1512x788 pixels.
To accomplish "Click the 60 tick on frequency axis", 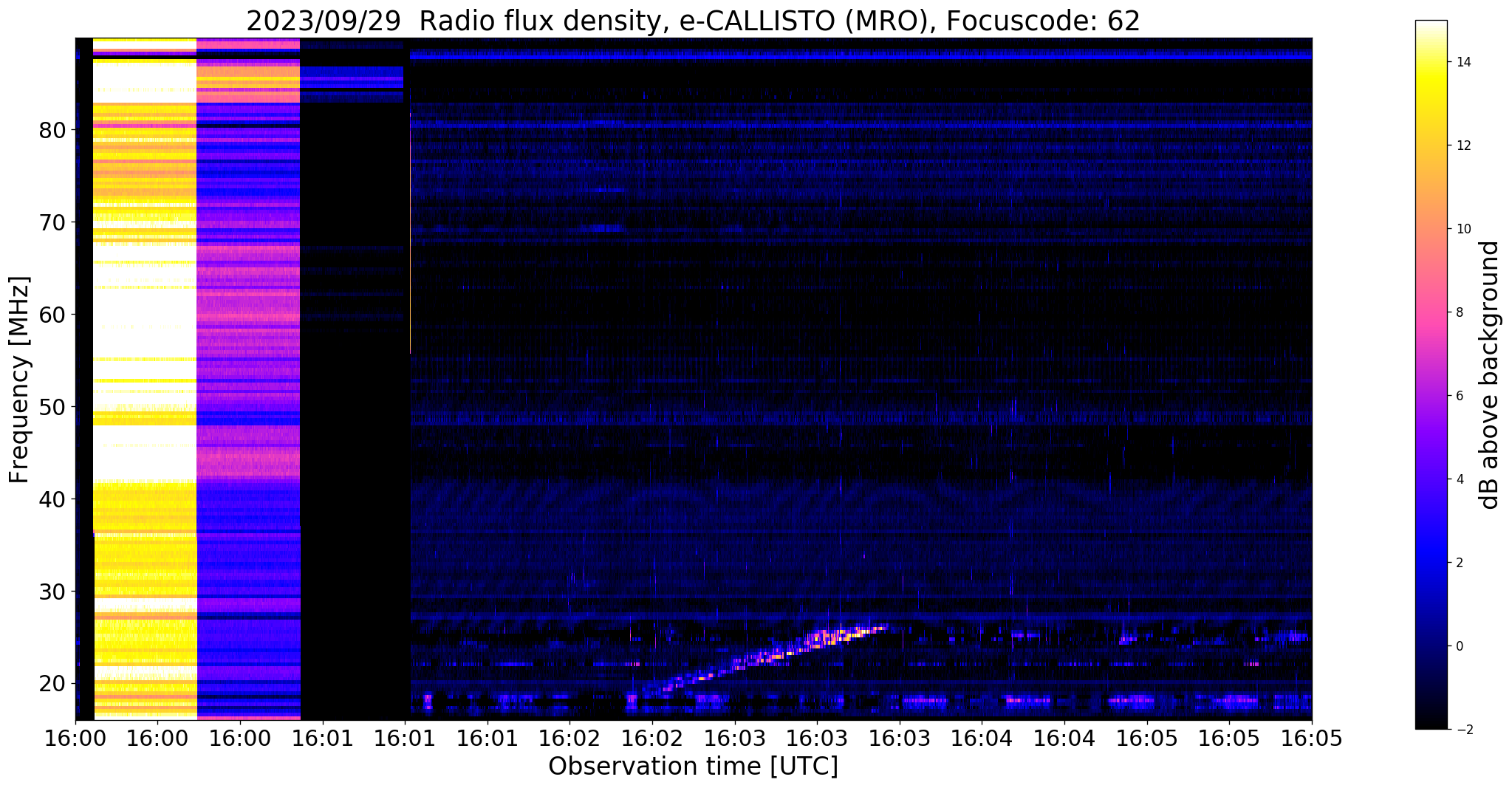I will (x=53, y=315).
